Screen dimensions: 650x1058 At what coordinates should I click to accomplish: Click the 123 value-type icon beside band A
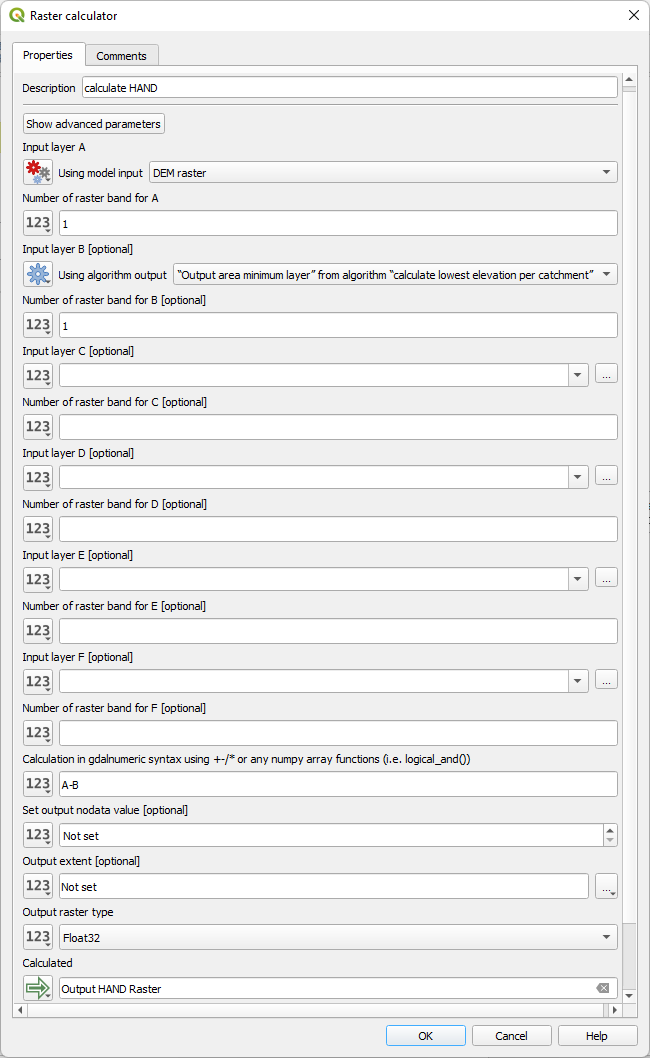38,223
